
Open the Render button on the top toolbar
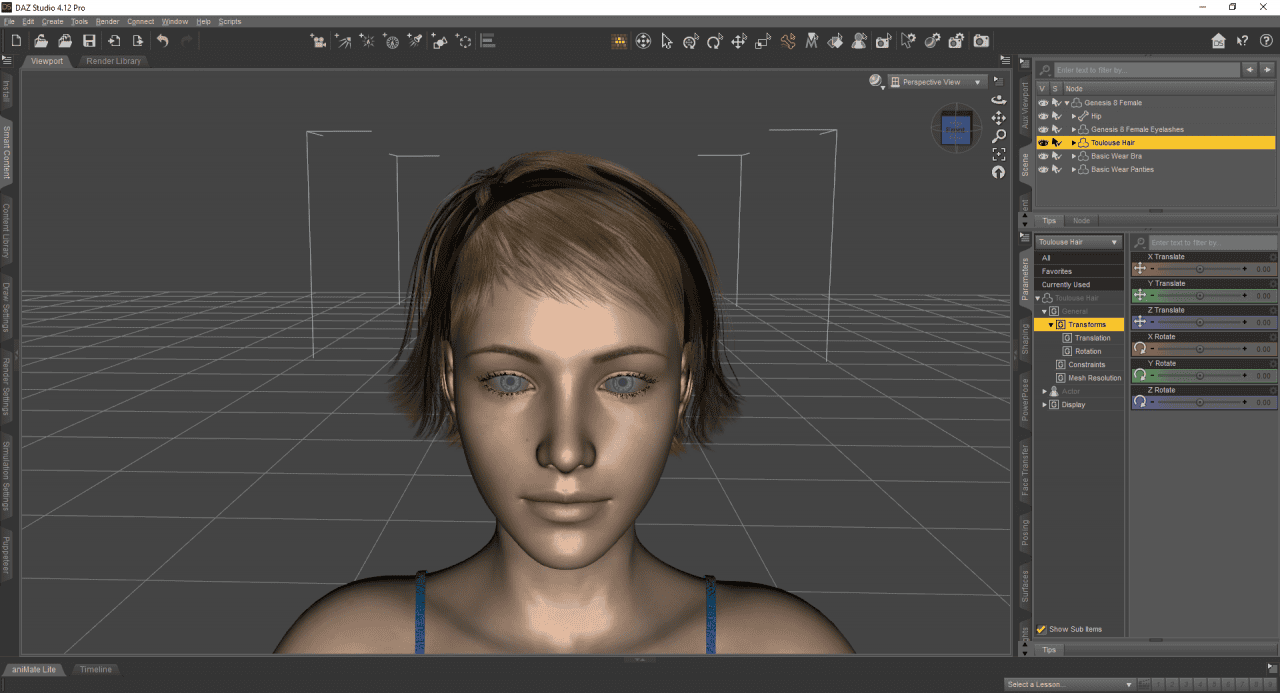click(980, 41)
